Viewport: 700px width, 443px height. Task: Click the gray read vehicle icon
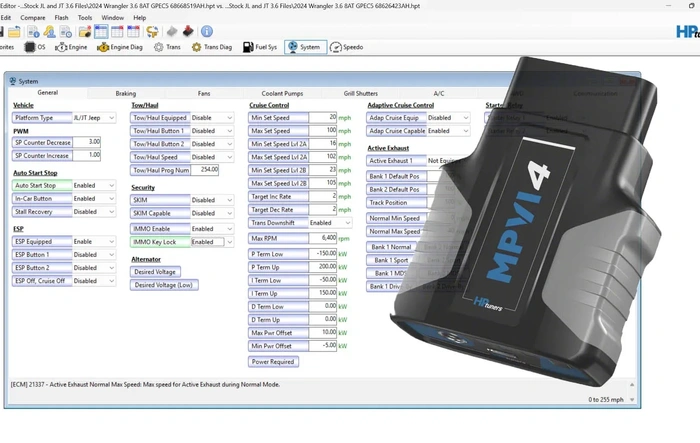click(x=172, y=32)
